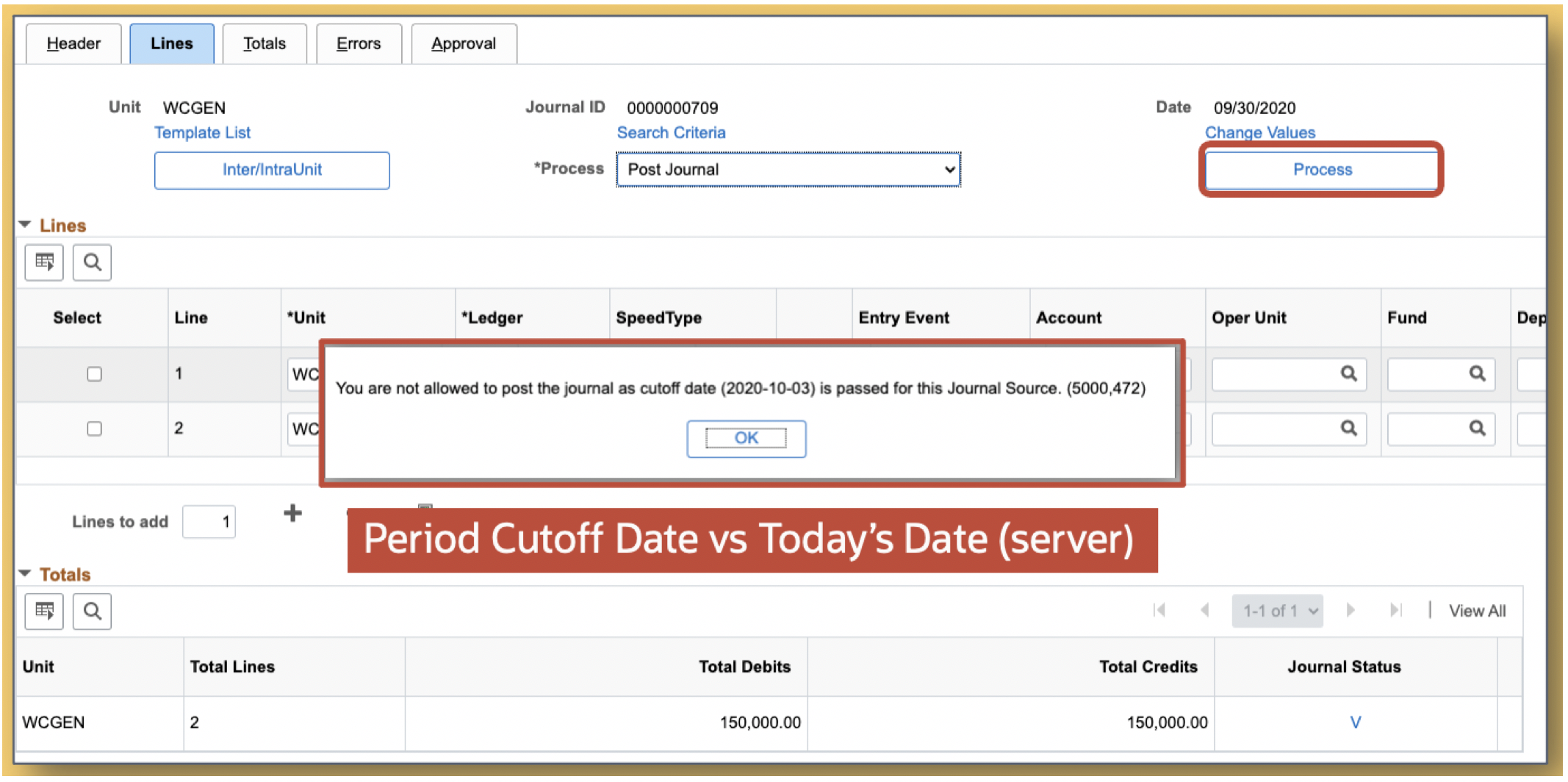1568x782 pixels.
Task: Click the plus icon to add journal lines
Action: point(292,513)
